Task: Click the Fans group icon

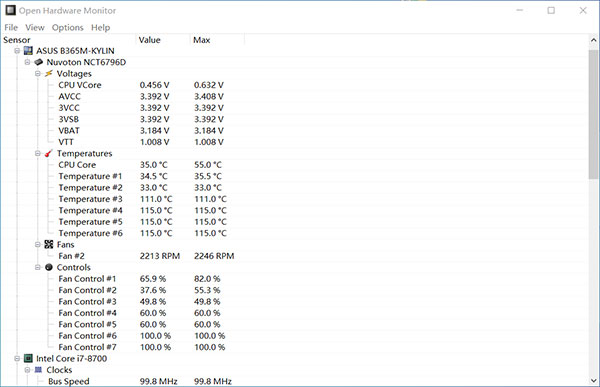Action: (x=49, y=245)
